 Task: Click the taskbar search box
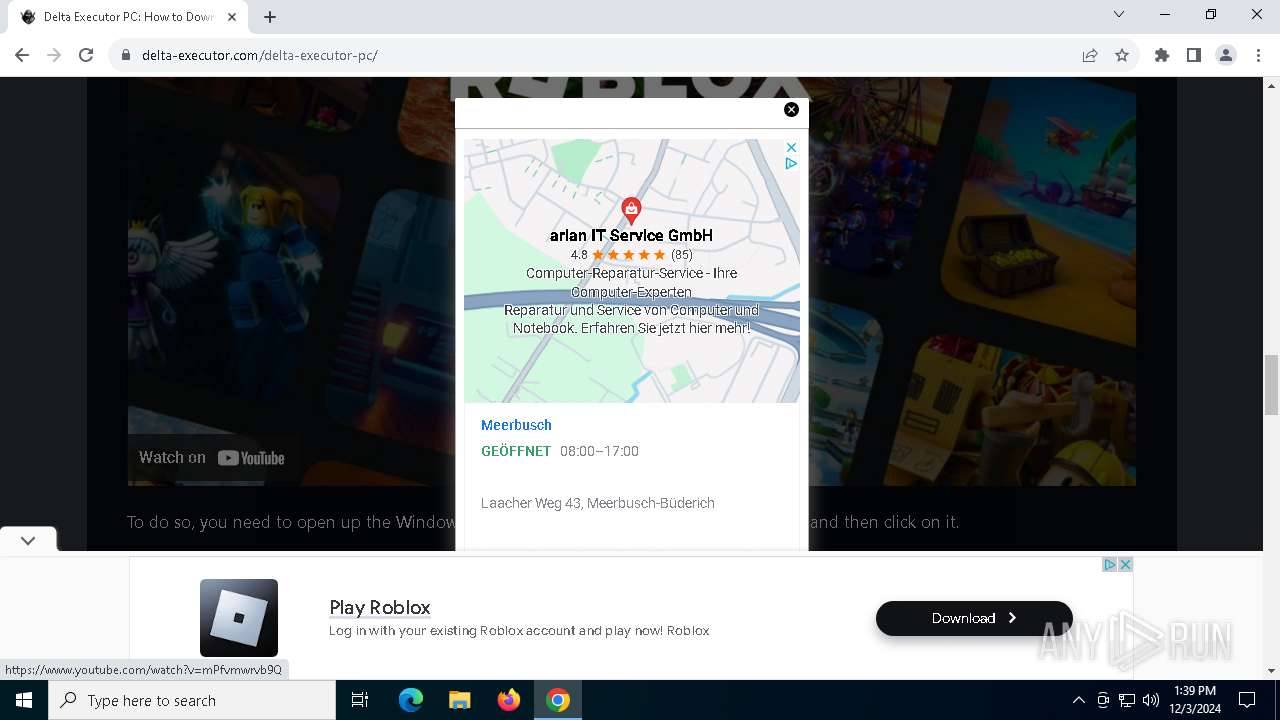point(192,700)
